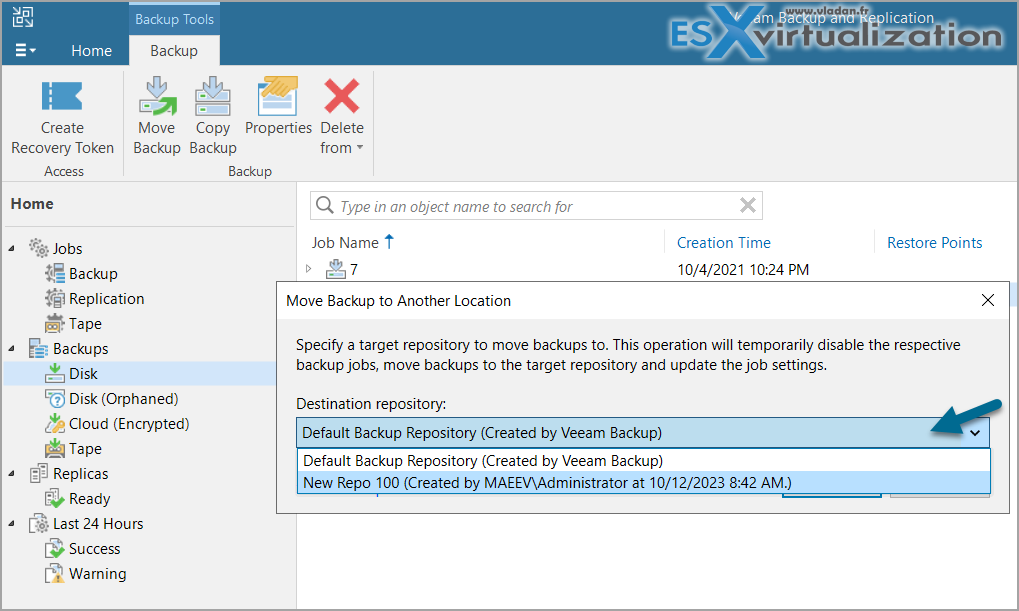Collapse the Backups tree node
Screen dimensions: 1019x611
pyautogui.click(x=12, y=348)
